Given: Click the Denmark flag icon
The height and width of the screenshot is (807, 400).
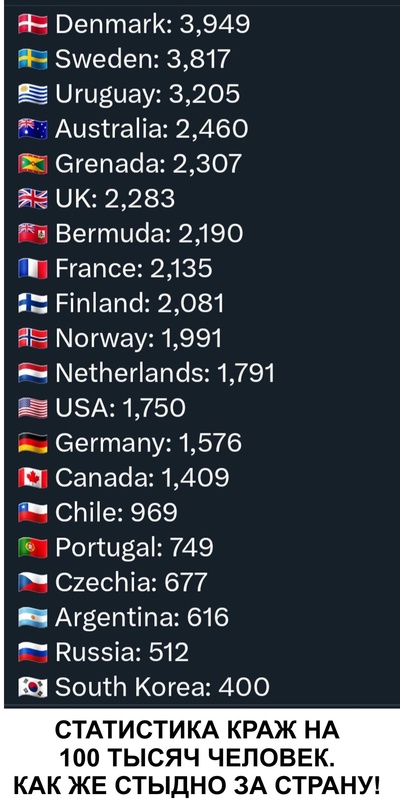Looking at the screenshot, I should [33, 24].
